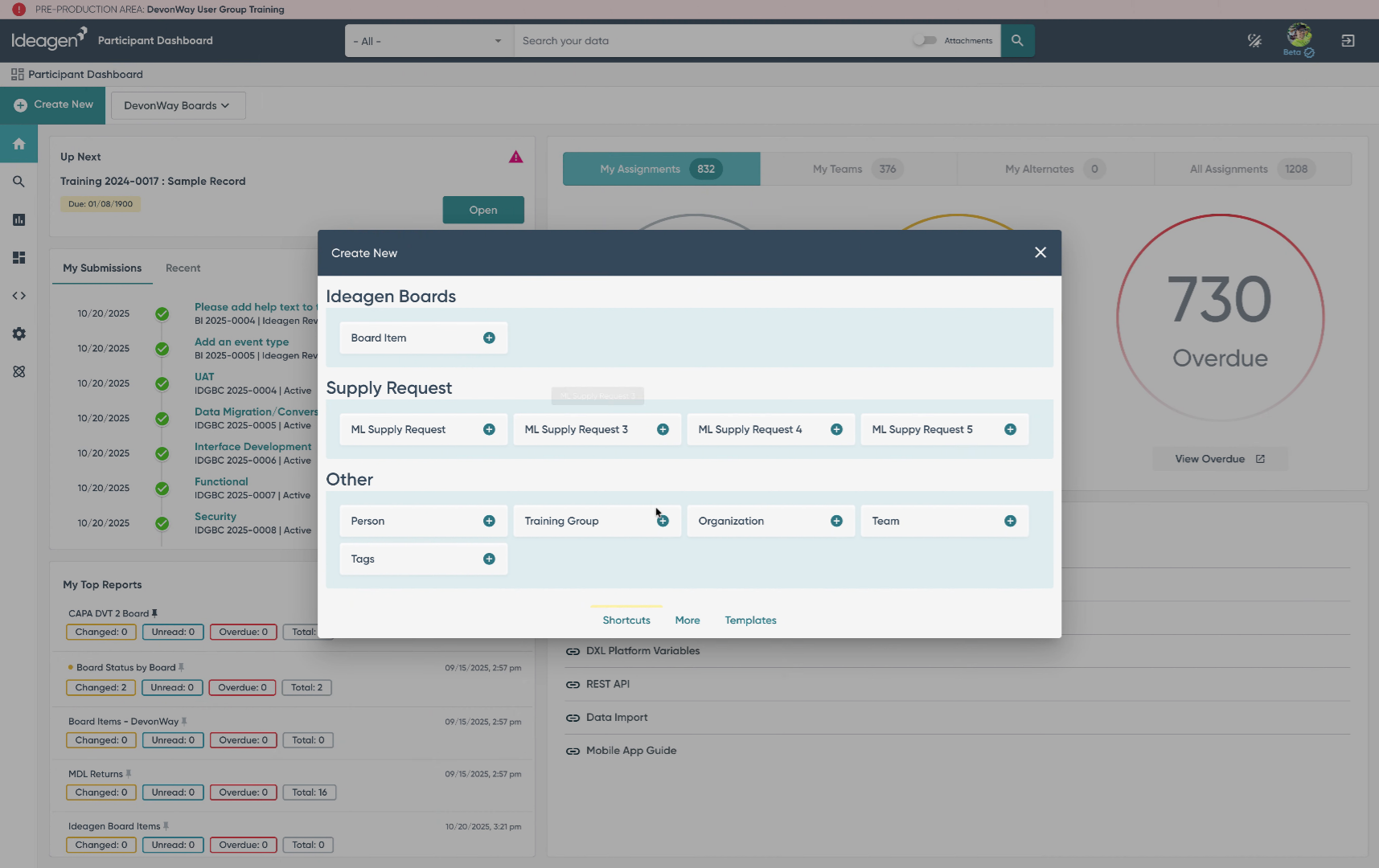Open the Interface Development submission
1379x868 pixels.
252,447
